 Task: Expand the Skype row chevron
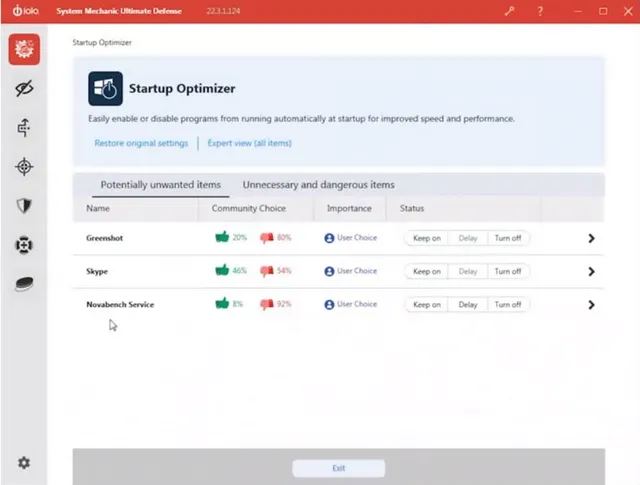pyautogui.click(x=591, y=271)
